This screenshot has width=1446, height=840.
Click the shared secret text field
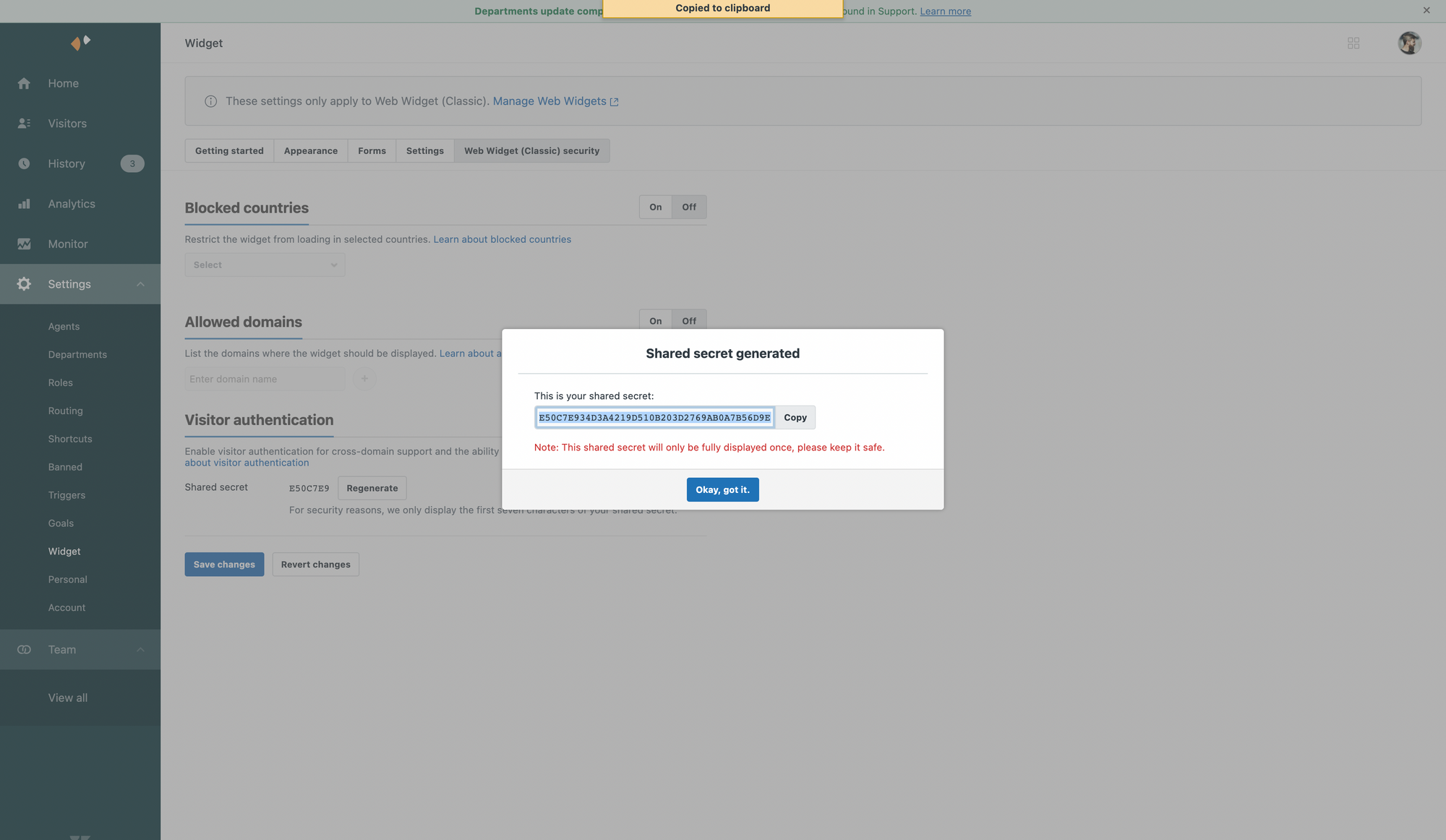tap(654, 417)
